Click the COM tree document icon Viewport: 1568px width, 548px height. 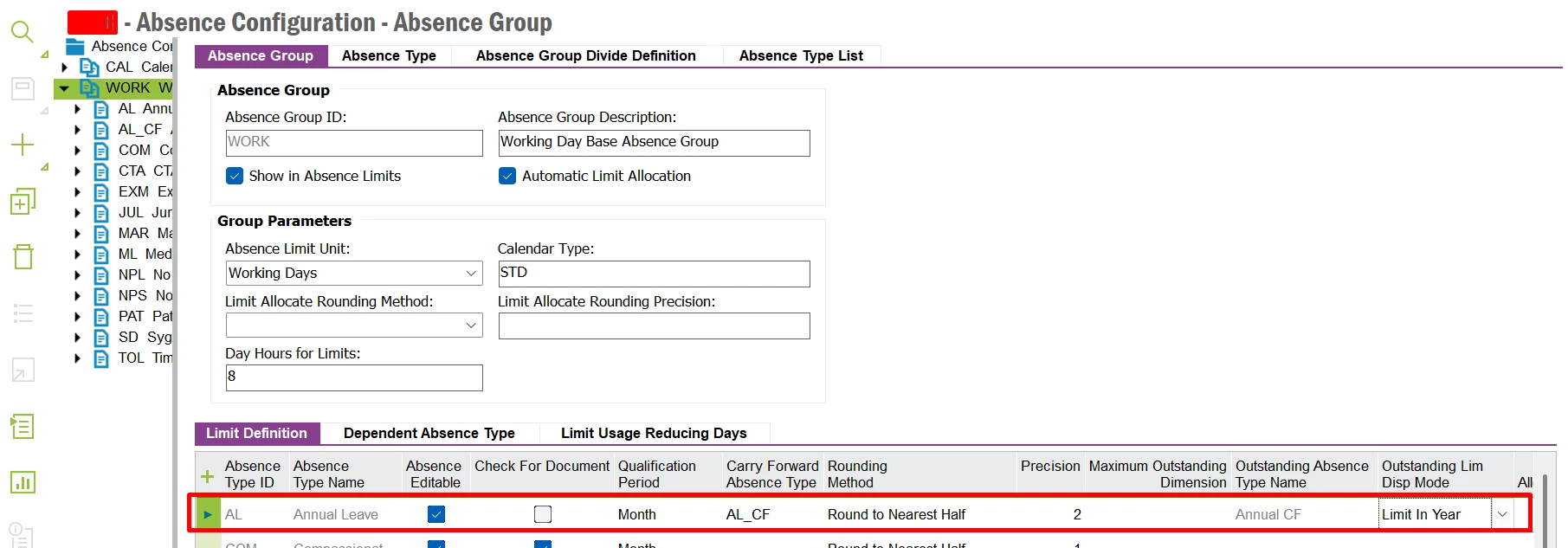101,151
